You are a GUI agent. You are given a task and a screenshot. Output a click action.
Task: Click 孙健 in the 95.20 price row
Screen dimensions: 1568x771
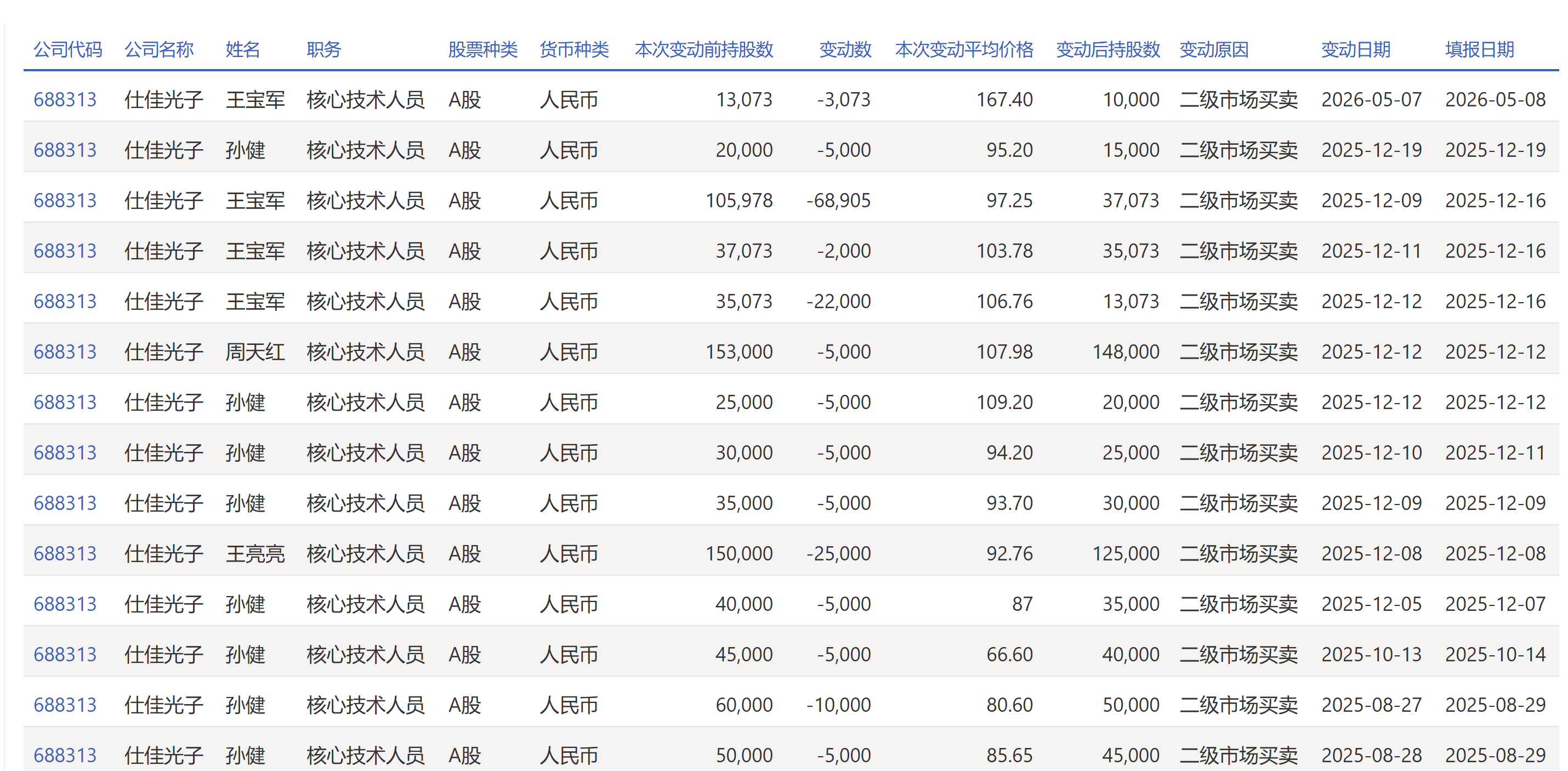pos(245,150)
